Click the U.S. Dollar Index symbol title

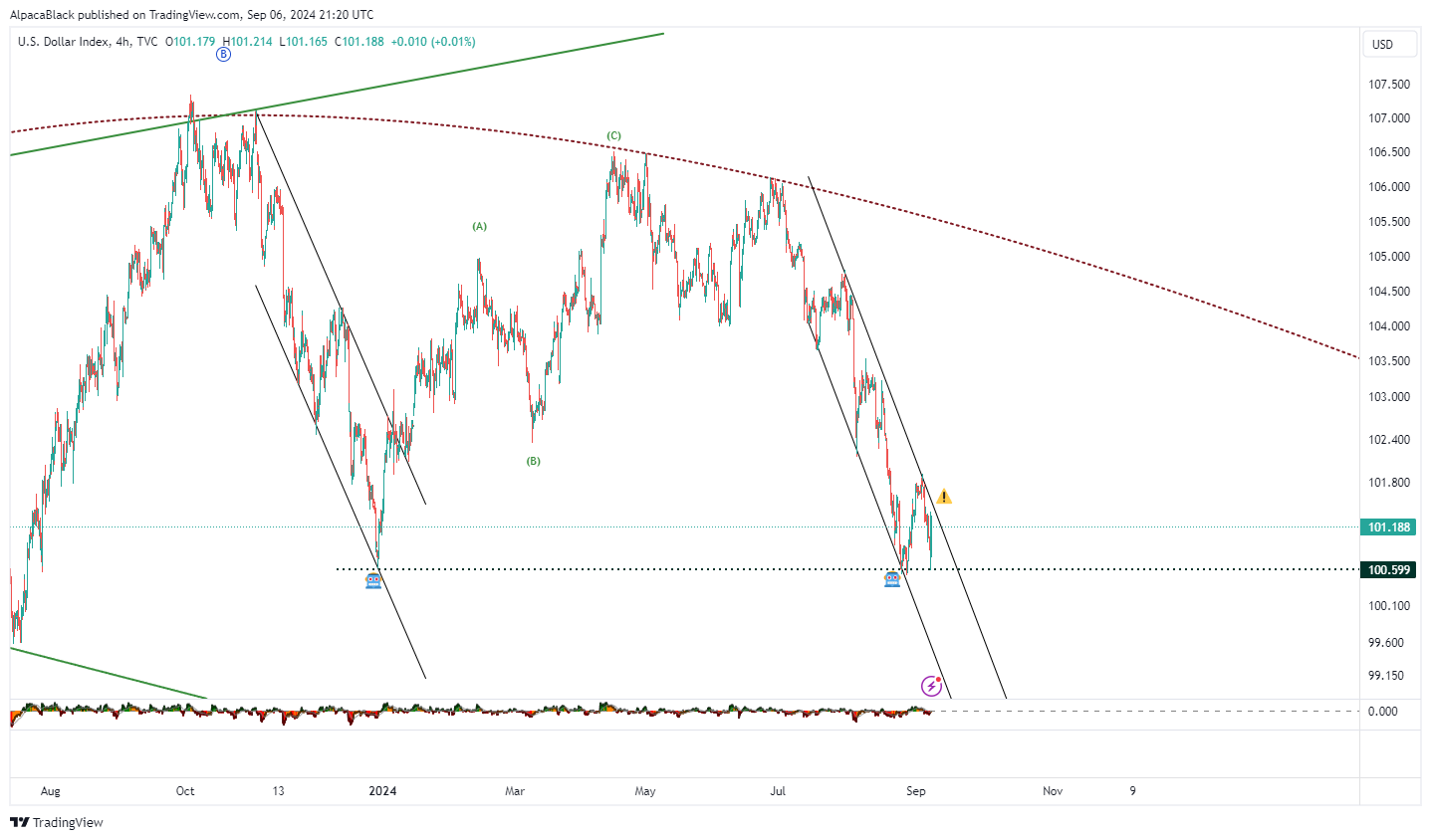point(64,42)
